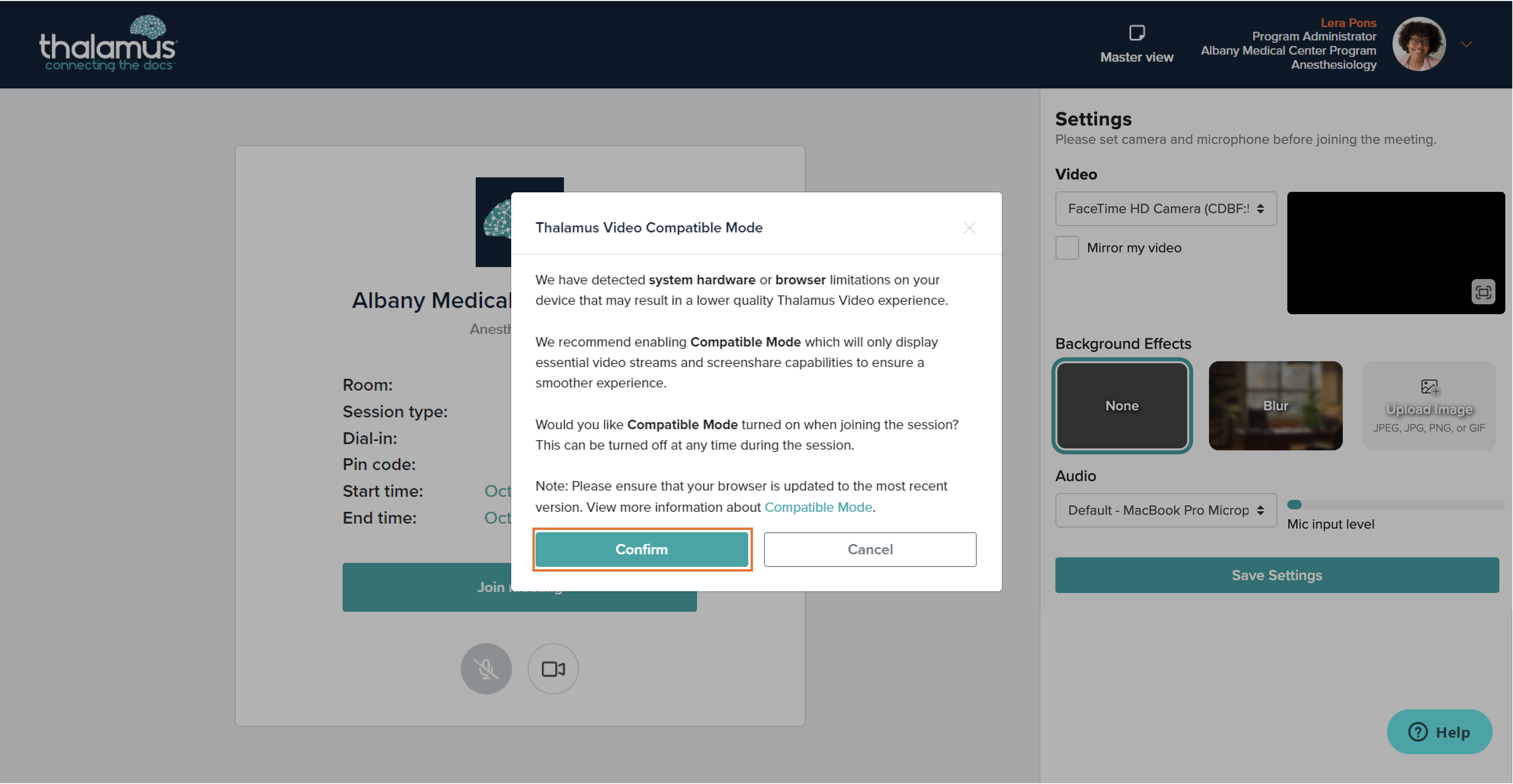Click Upload Image background option
This screenshot has width=1513, height=784.
(1428, 406)
